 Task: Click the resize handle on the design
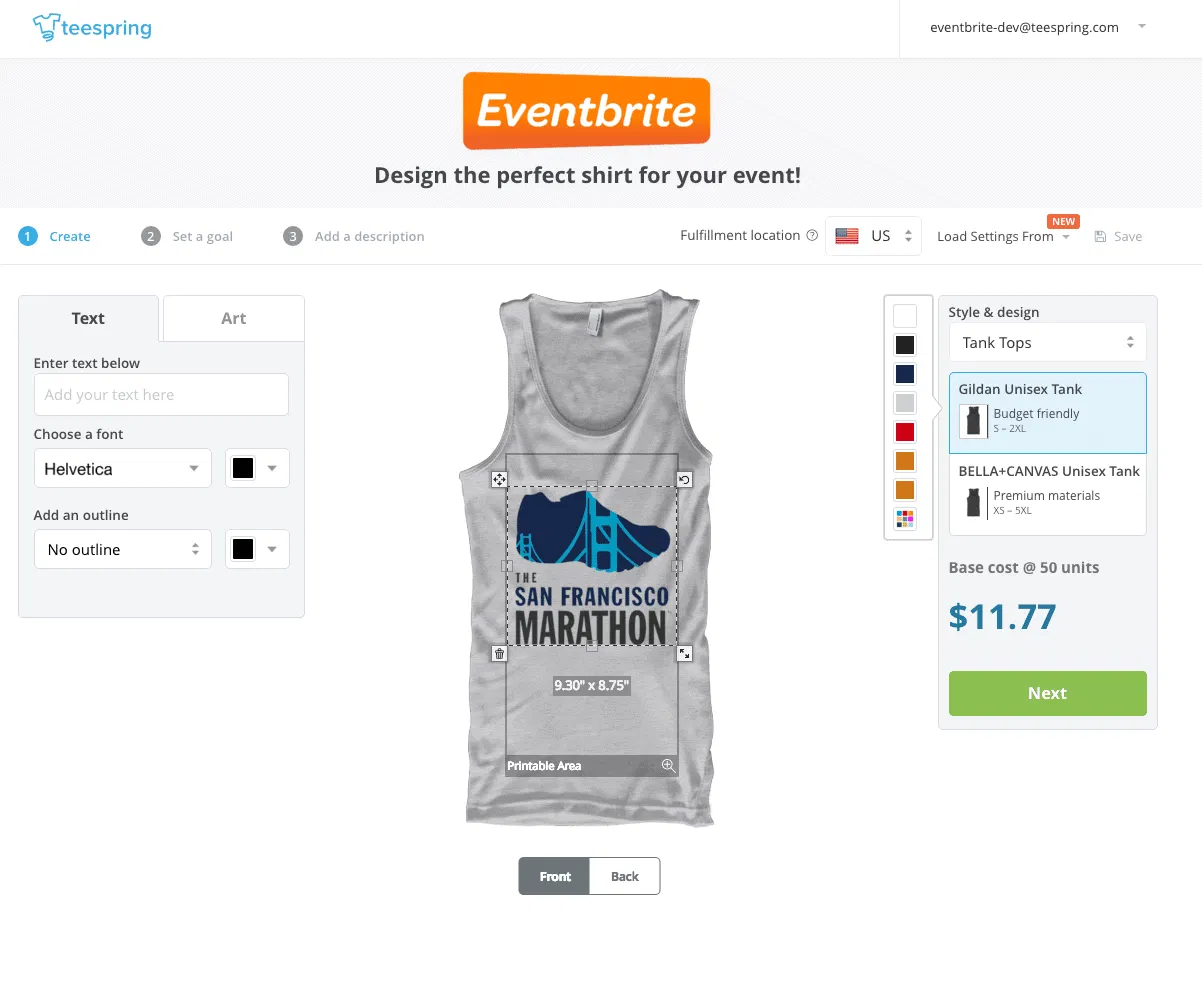685,653
